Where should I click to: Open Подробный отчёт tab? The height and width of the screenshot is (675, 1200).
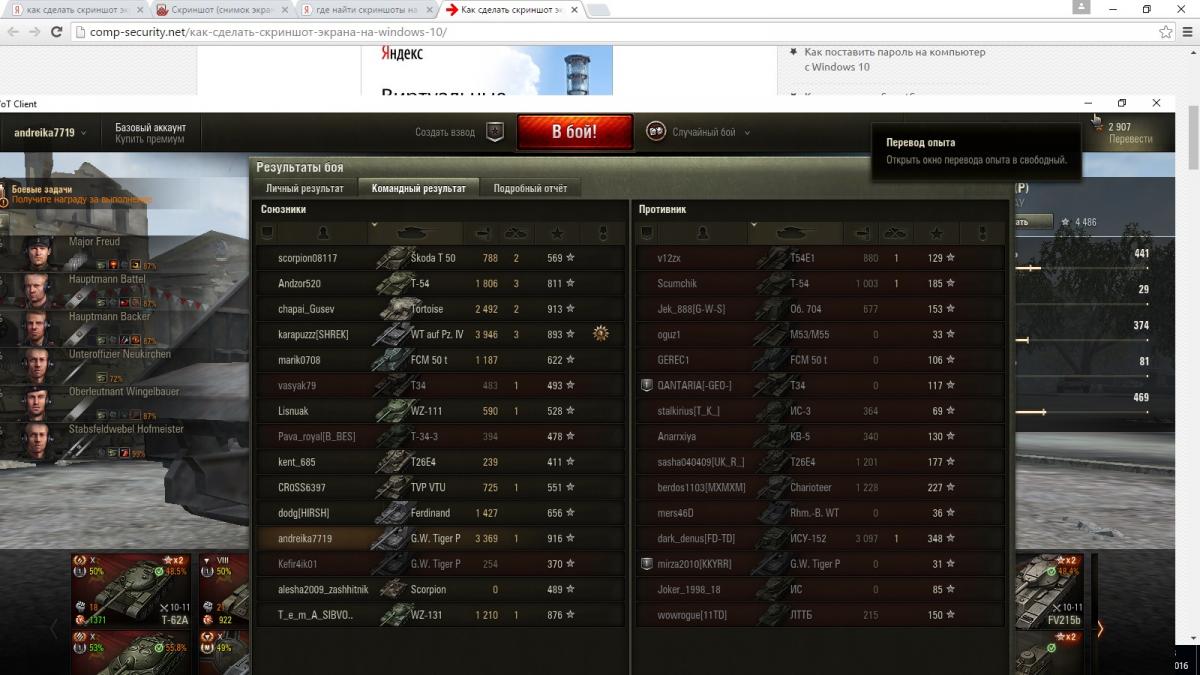pyautogui.click(x=530, y=188)
